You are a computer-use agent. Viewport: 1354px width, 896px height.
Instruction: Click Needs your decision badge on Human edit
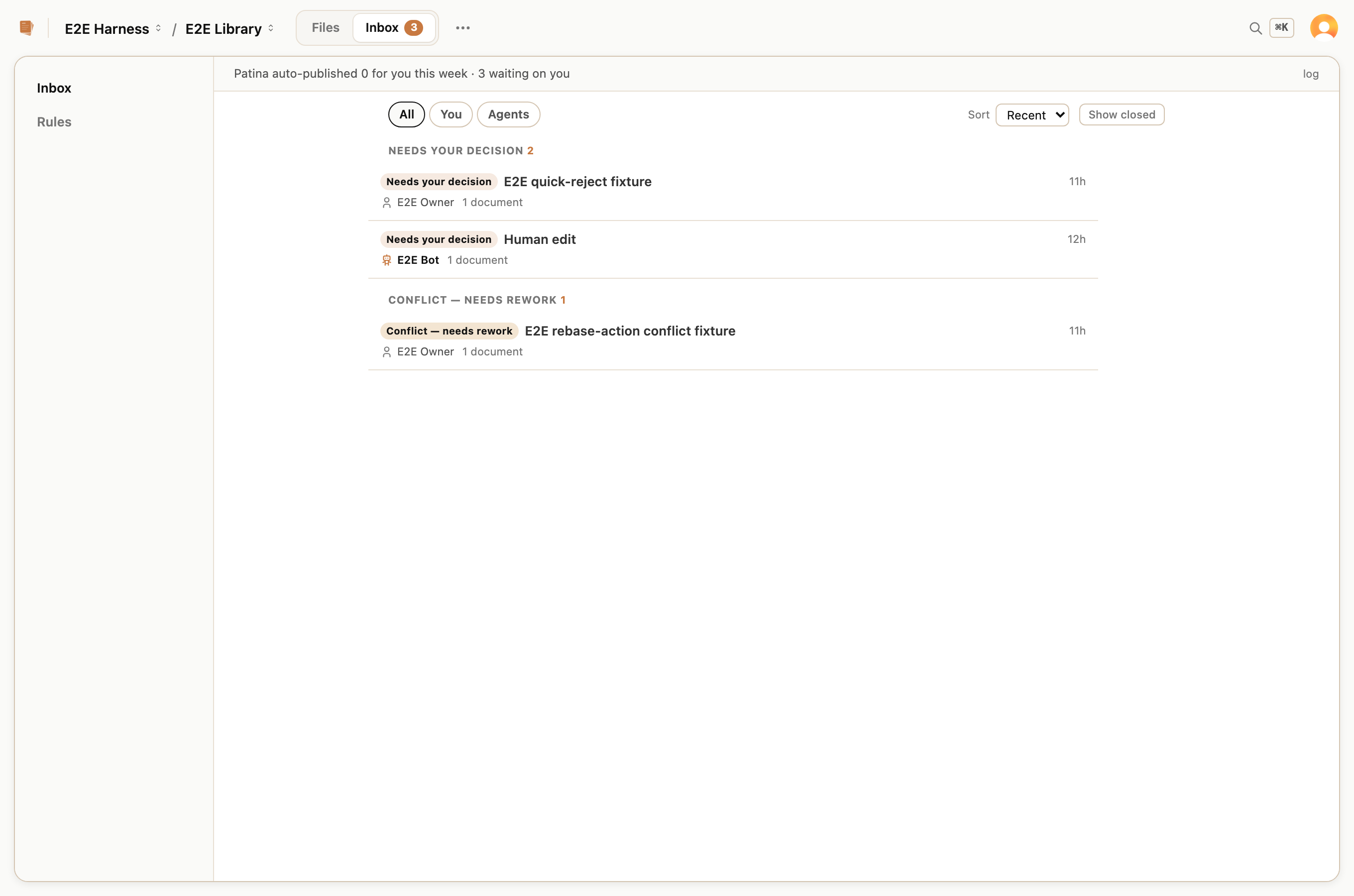439,239
